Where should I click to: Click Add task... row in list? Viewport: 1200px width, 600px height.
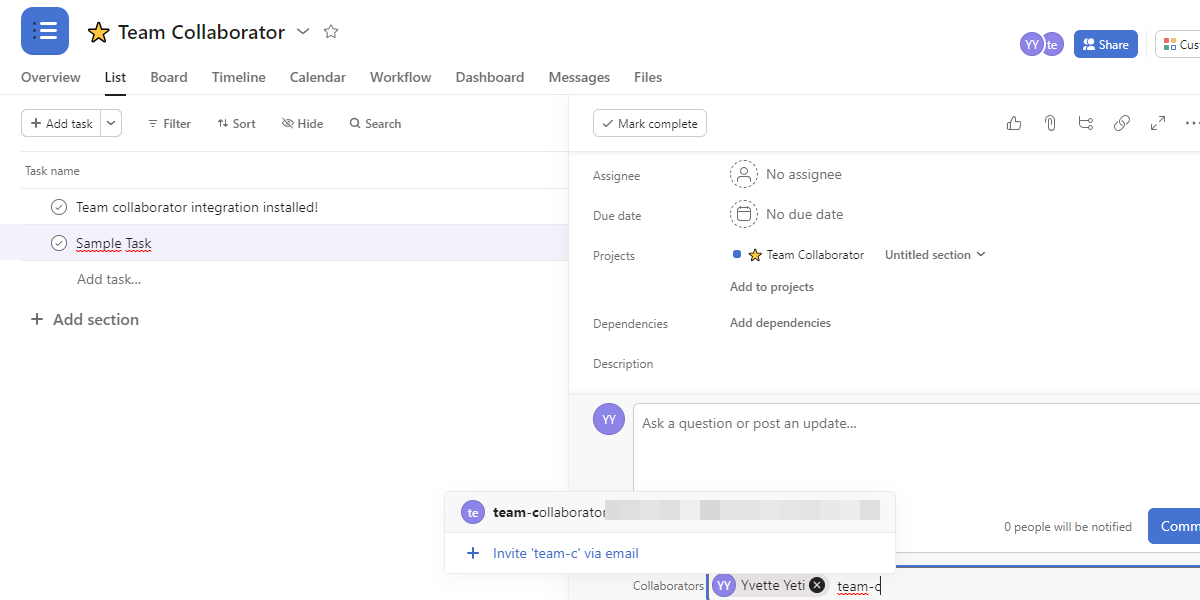point(109,279)
